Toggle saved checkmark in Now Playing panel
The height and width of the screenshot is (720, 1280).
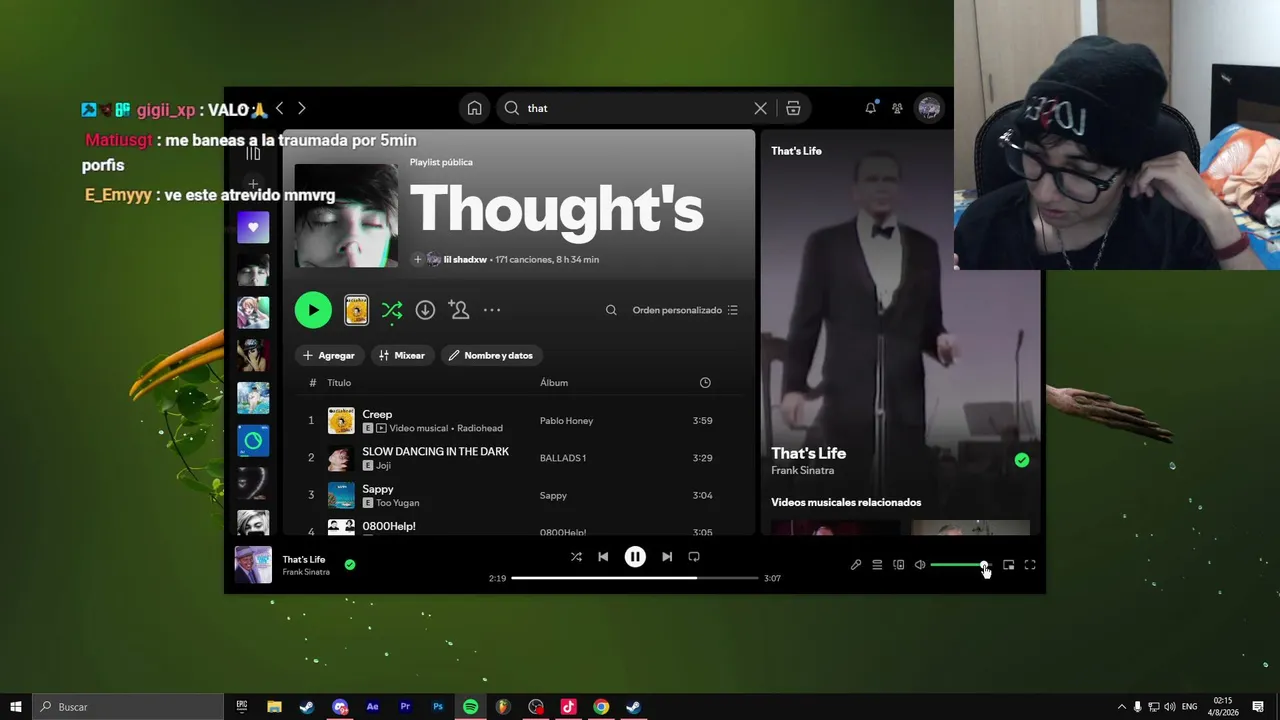pos(1021,460)
